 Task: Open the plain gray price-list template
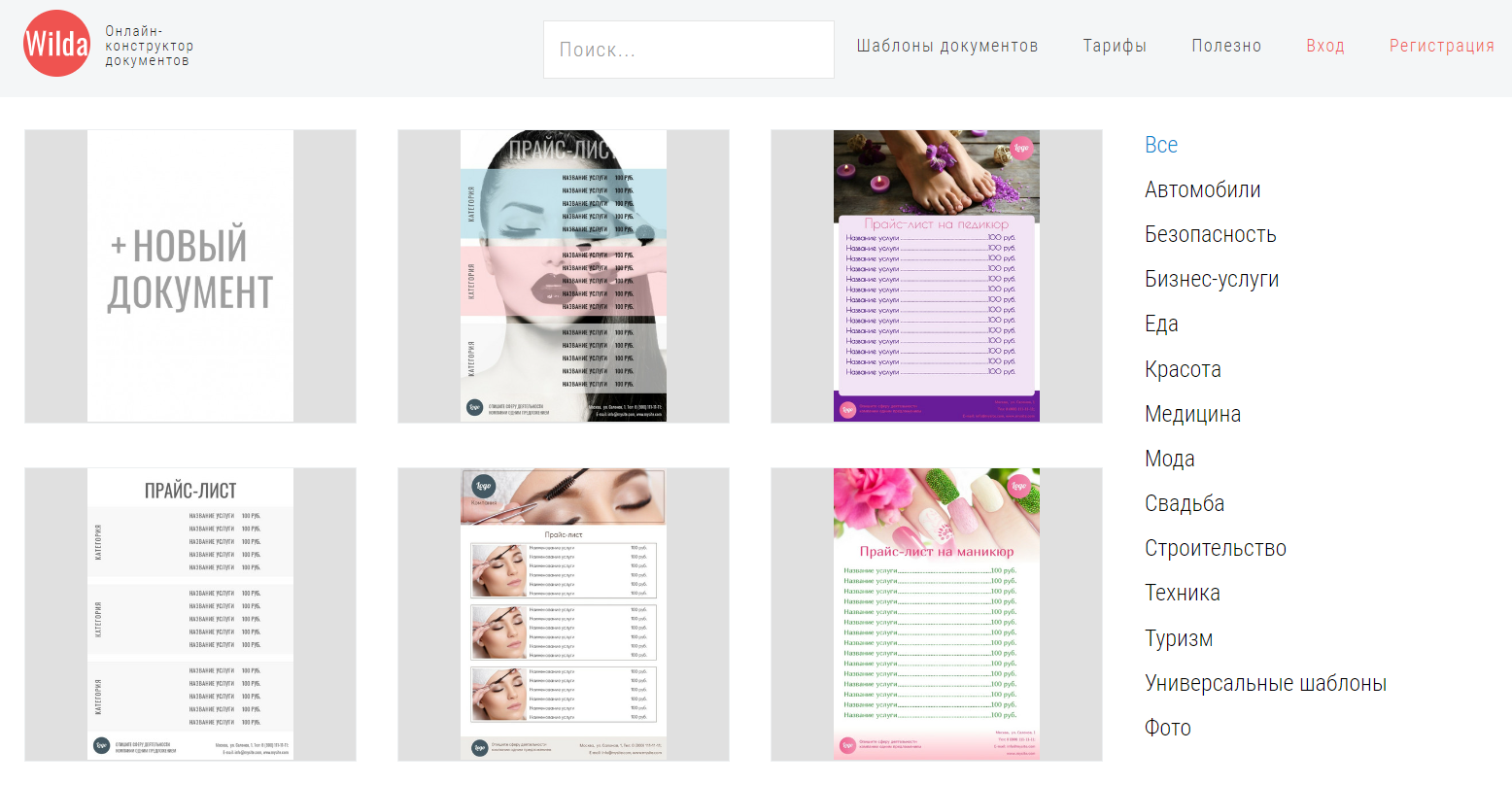pyautogui.click(x=190, y=614)
